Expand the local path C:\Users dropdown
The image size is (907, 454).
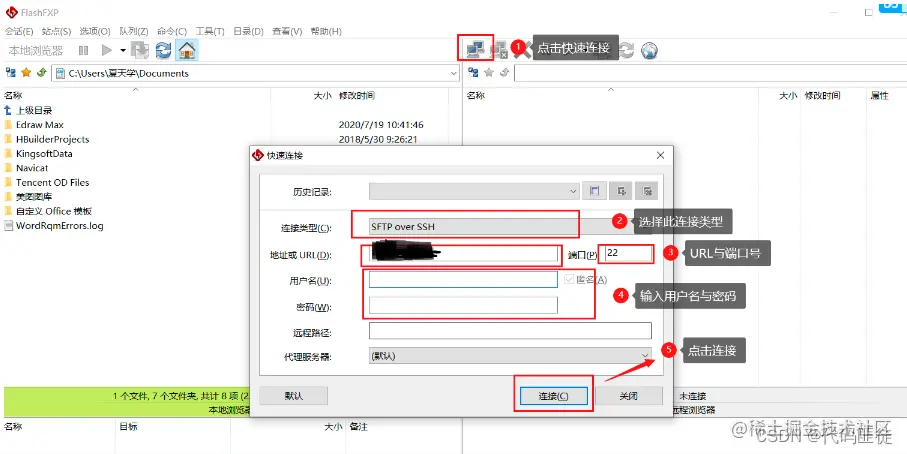tap(454, 73)
